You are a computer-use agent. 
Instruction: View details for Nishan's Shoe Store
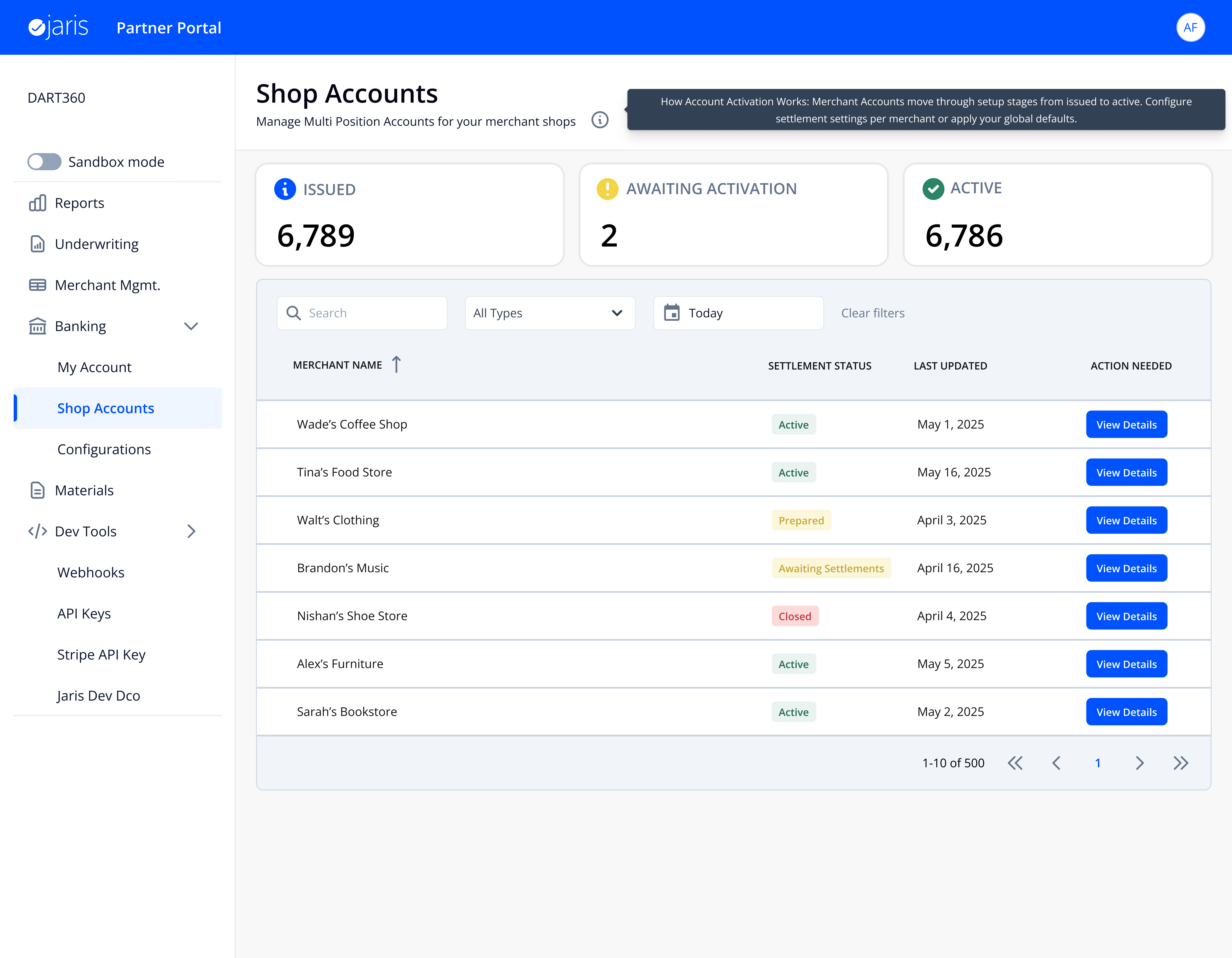point(1127,616)
